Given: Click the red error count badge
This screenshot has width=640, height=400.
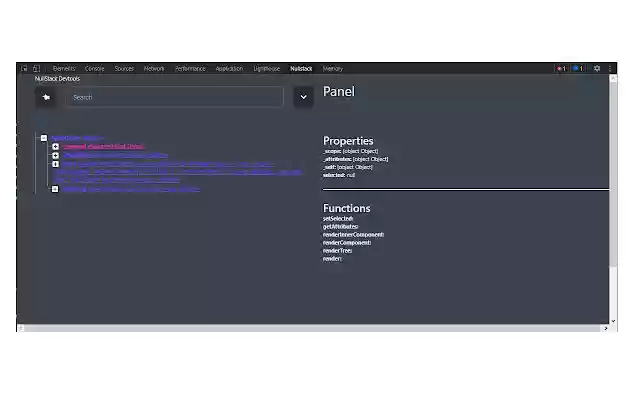Looking at the screenshot, I should [x=561, y=69].
